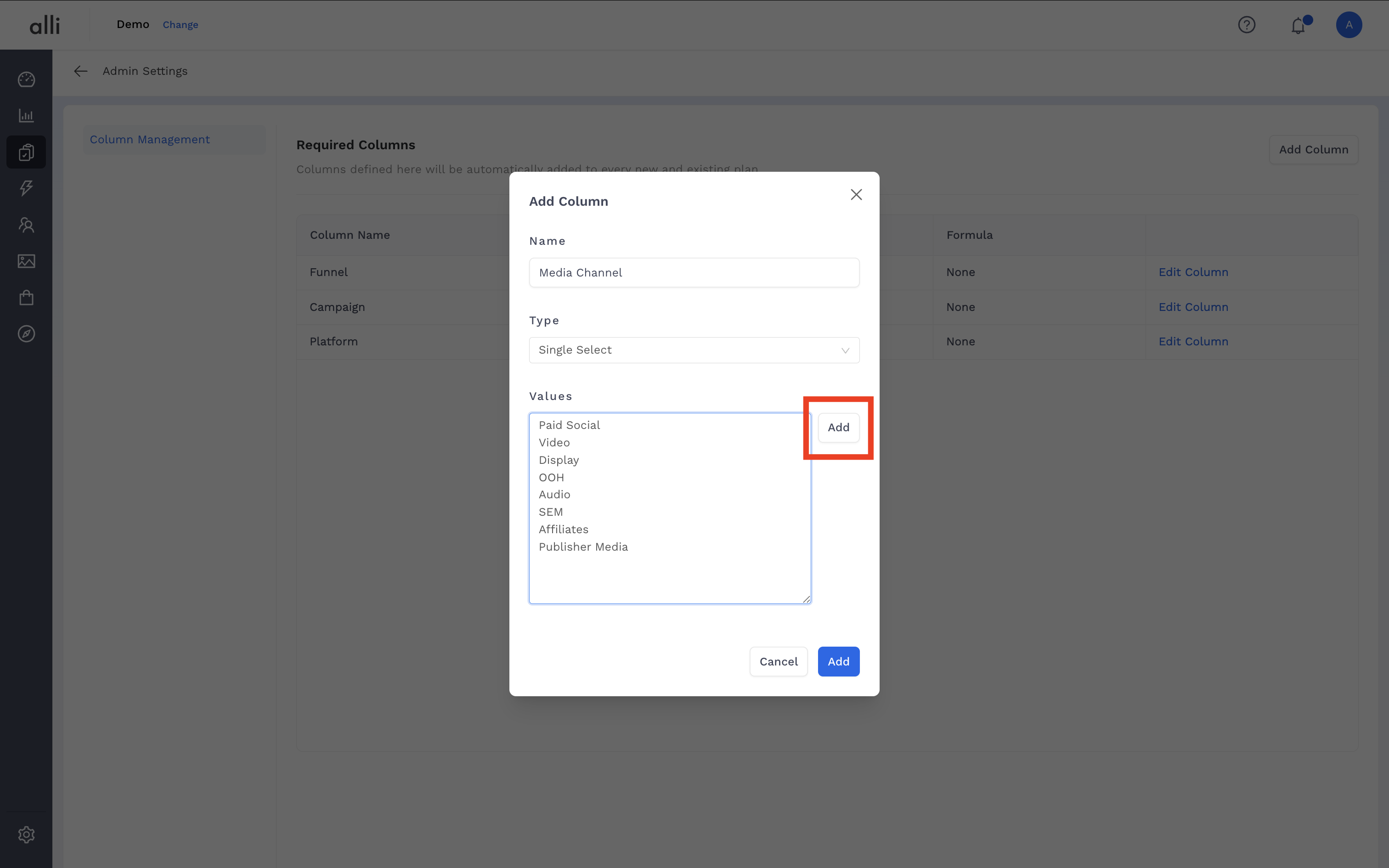Open the compass explore icon in sidebar
The width and height of the screenshot is (1389, 868).
coord(26,333)
